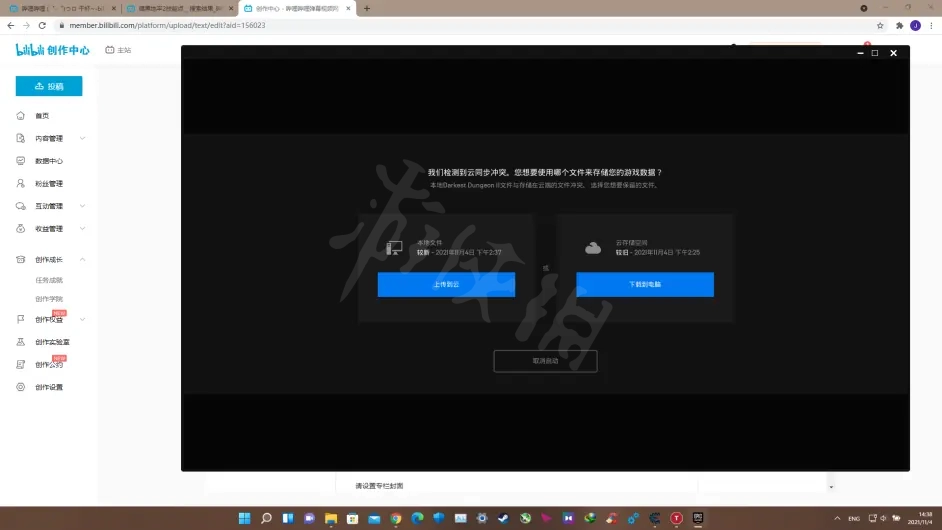Open Chrome from taskbar
This screenshot has height=530, width=942.
tap(396, 518)
